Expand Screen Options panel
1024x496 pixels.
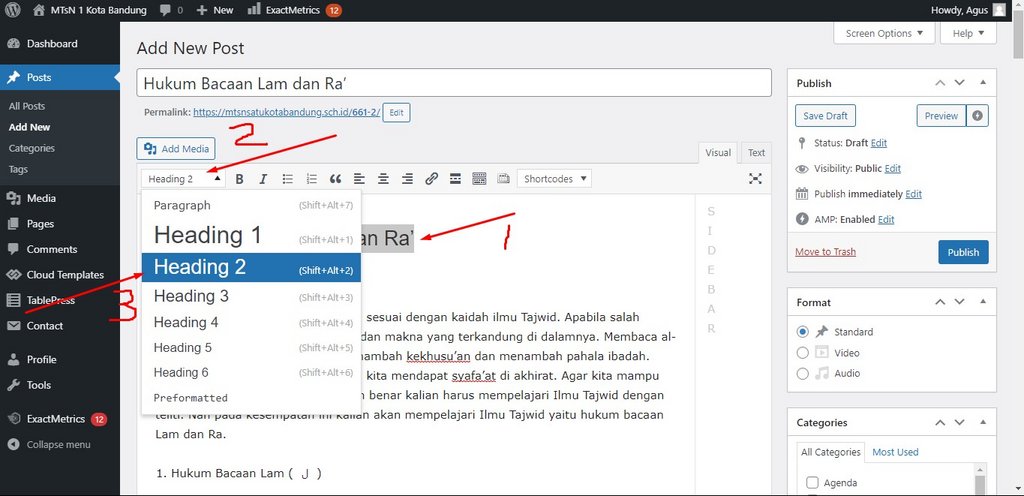884,33
